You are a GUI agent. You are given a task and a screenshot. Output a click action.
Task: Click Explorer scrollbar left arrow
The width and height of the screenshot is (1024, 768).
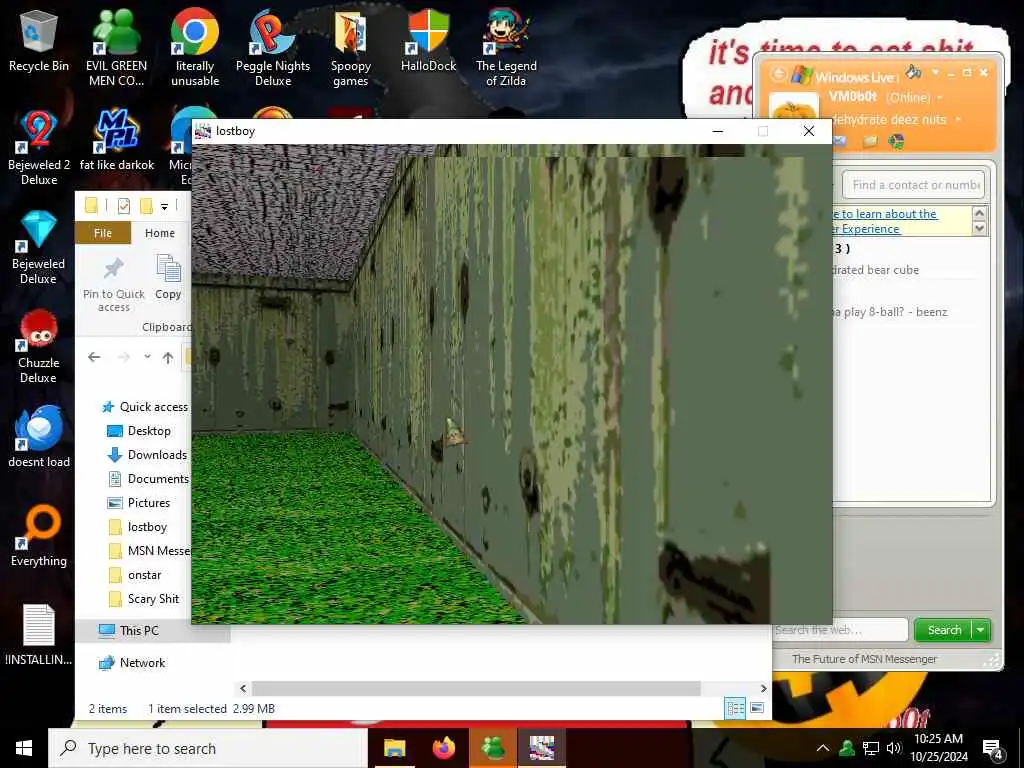[x=243, y=688]
